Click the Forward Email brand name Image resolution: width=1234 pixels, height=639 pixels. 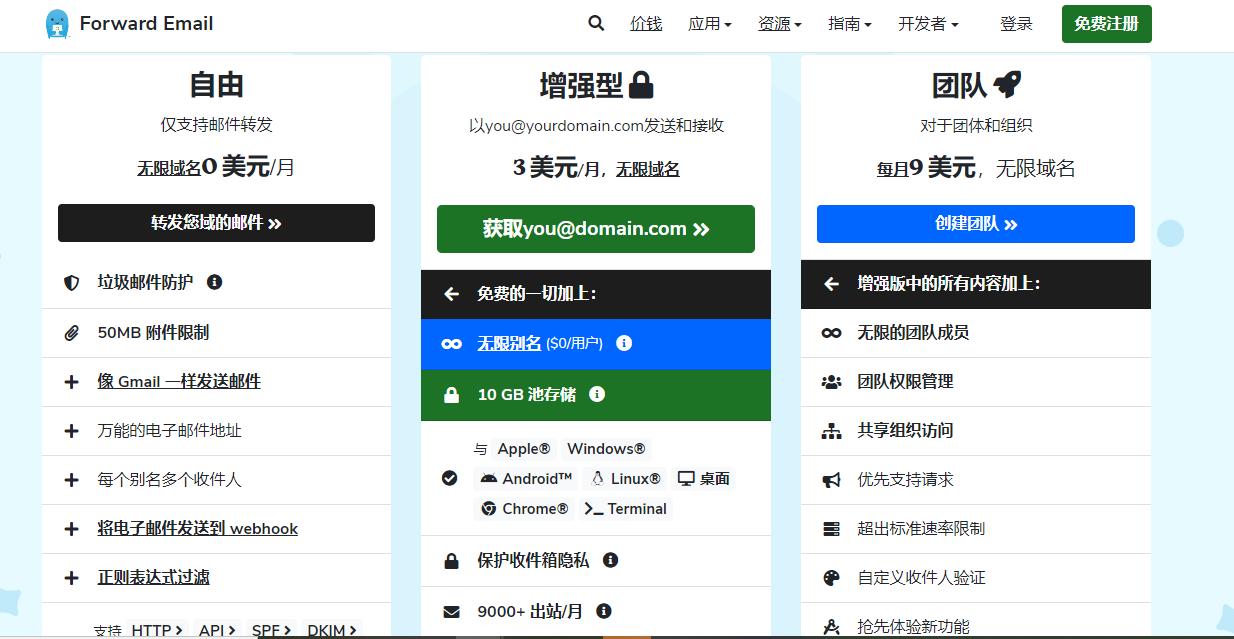[x=147, y=23]
